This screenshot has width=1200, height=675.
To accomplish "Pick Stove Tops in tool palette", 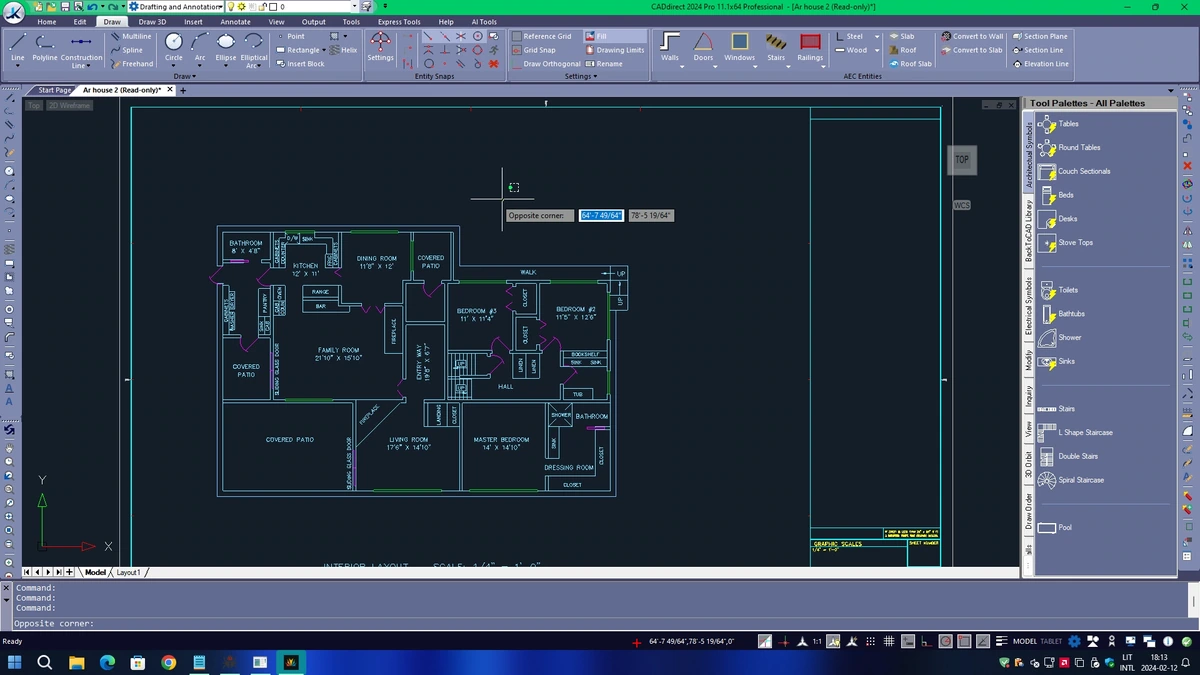I will point(1066,243).
